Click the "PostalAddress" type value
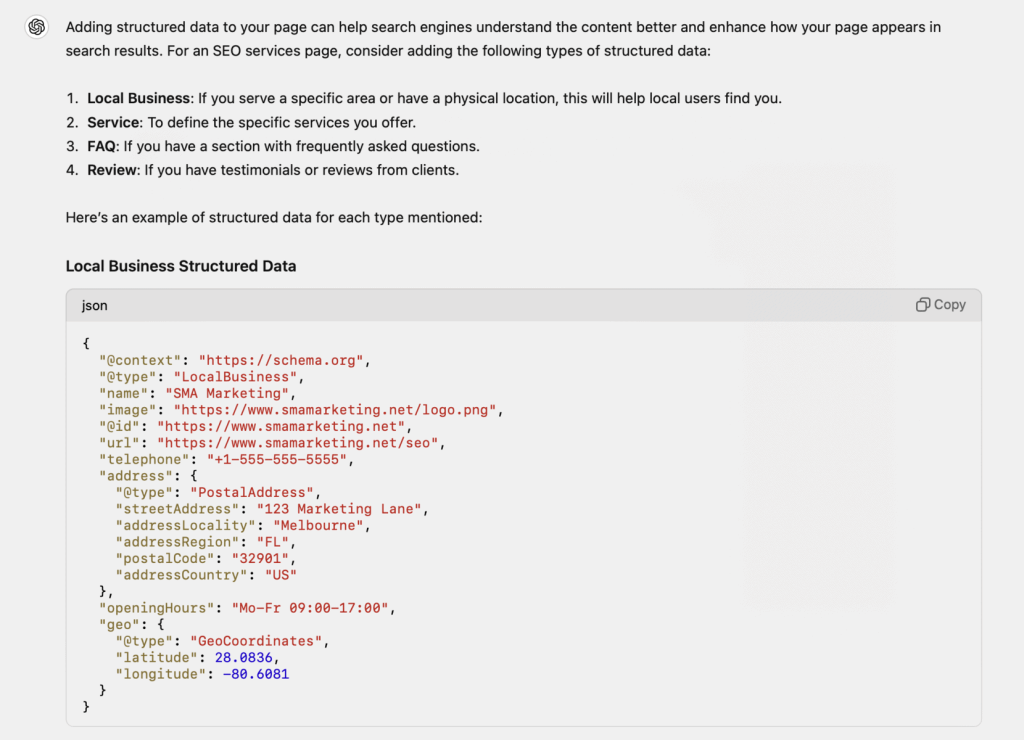This screenshot has width=1024, height=740. pyautogui.click(x=251, y=492)
